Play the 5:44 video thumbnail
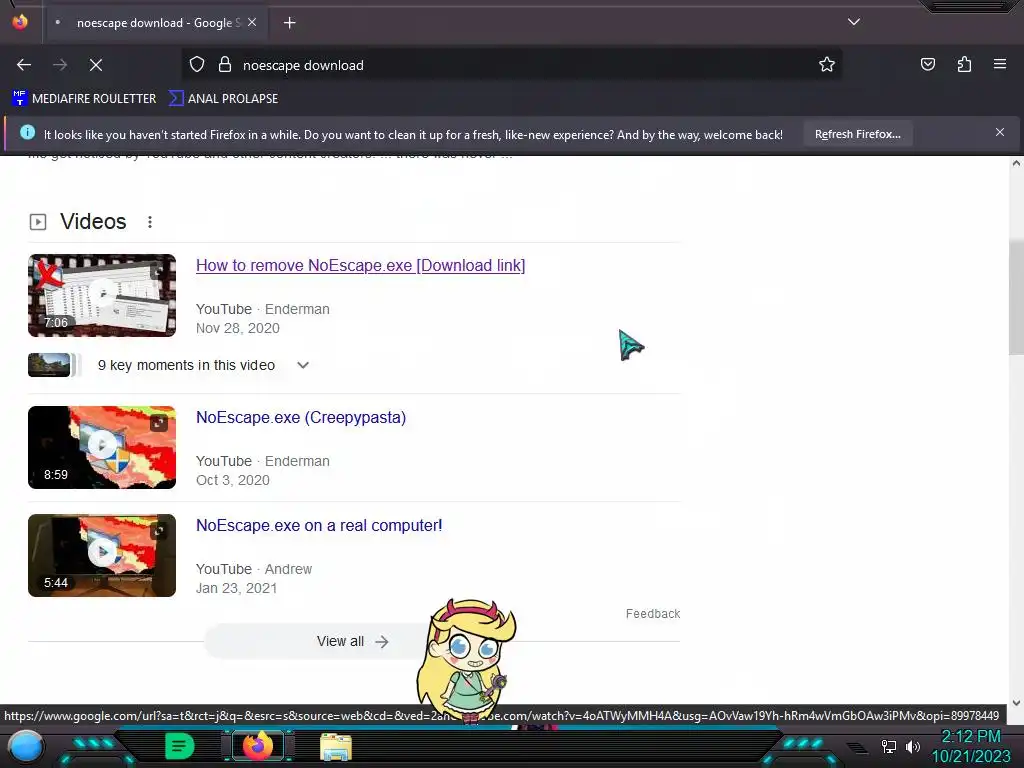The height and width of the screenshot is (768, 1024). 102,555
